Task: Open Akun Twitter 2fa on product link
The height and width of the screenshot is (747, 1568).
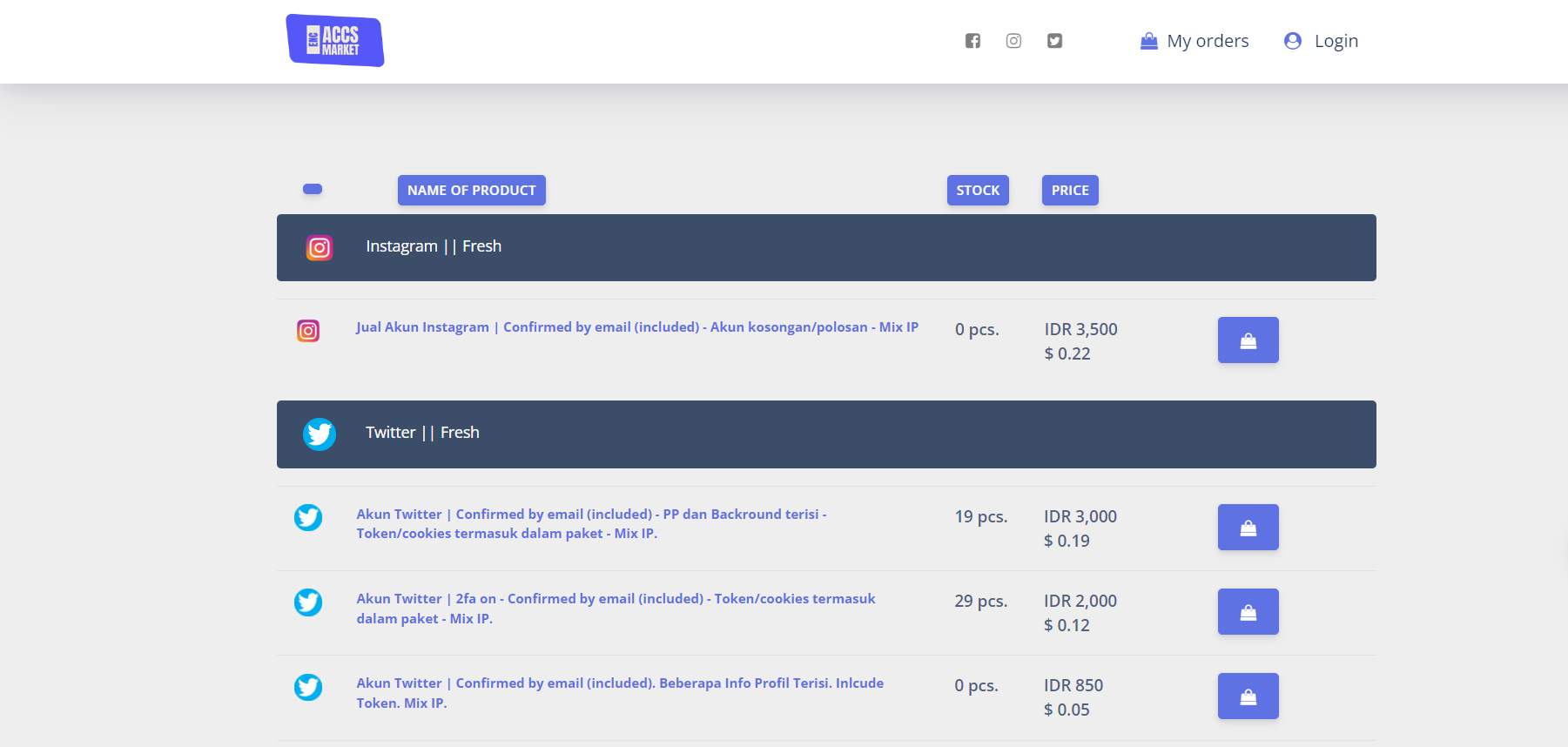Action: point(616,609)
